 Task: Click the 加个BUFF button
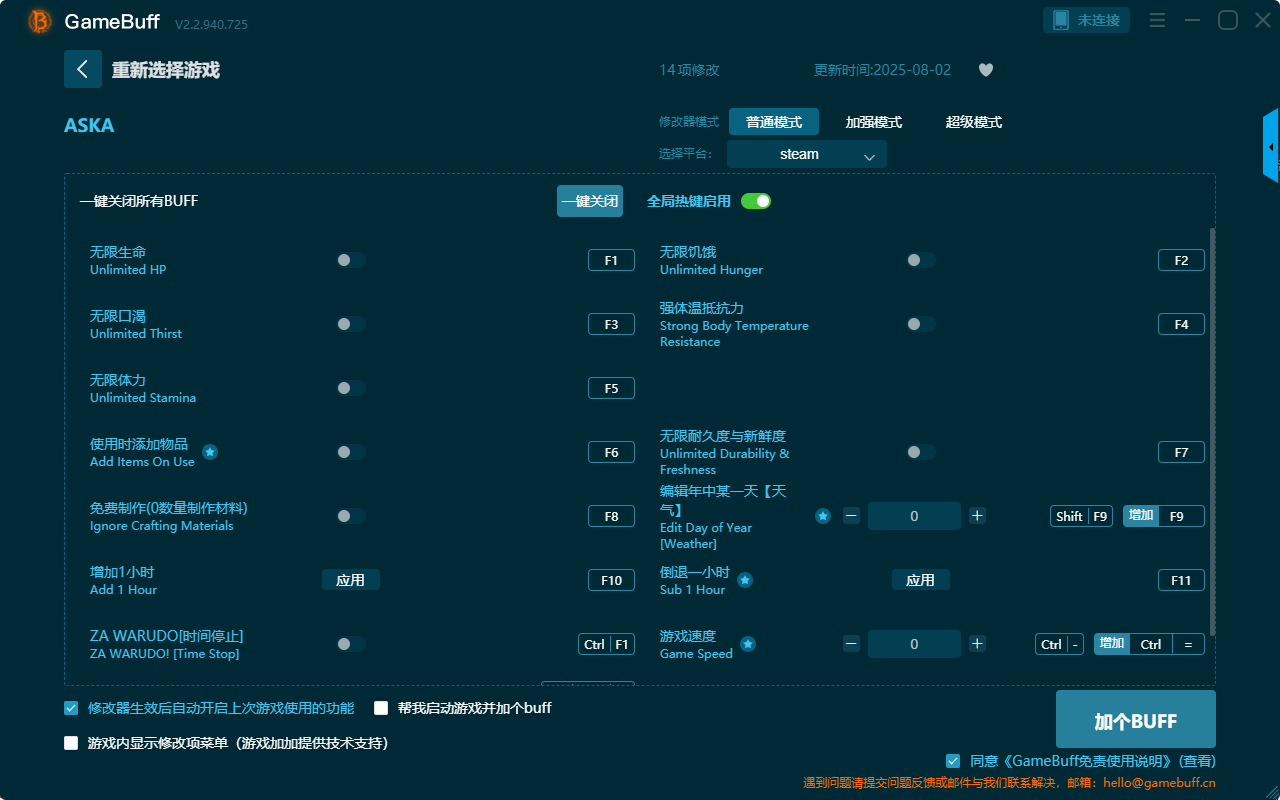[x=1136, y=719]
